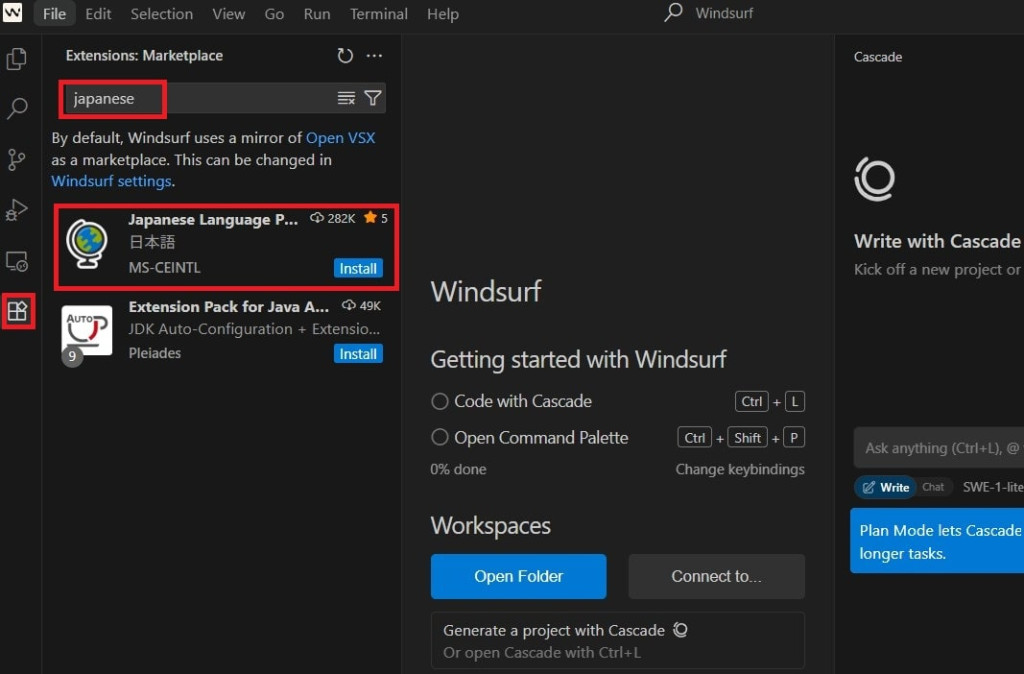Click the Extension Pack for Java icon

click(x=87, y=330)
